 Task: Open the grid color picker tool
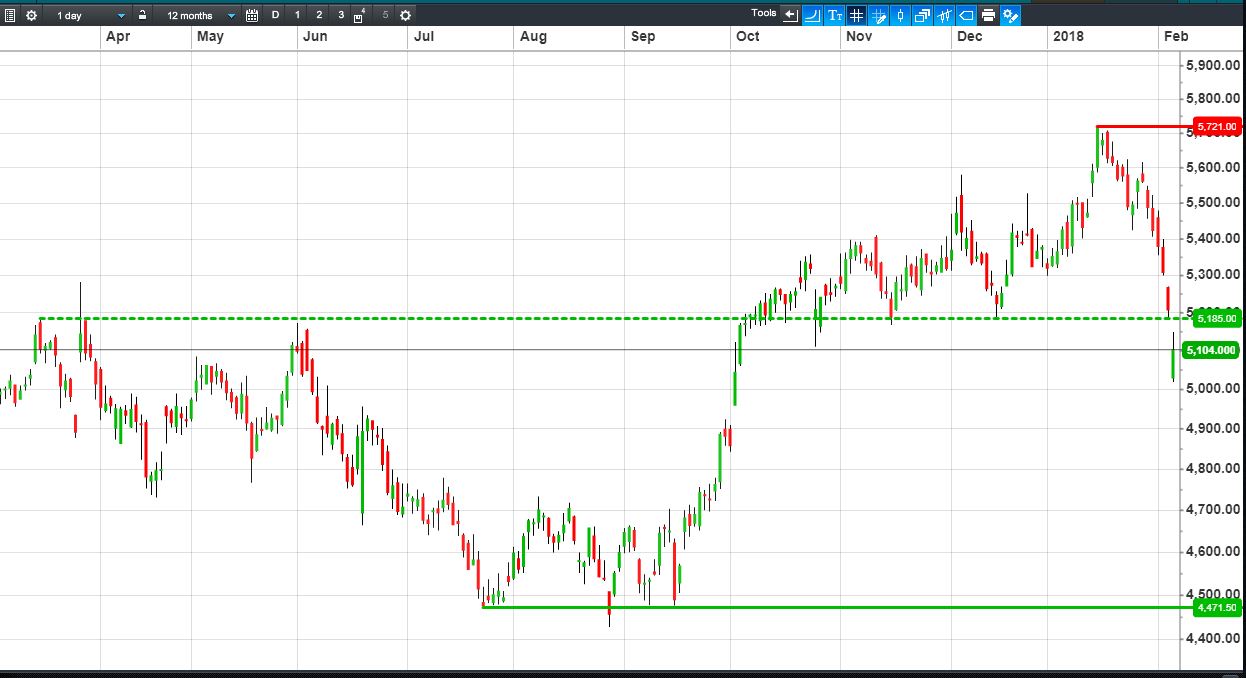click(x=878, y=15)
